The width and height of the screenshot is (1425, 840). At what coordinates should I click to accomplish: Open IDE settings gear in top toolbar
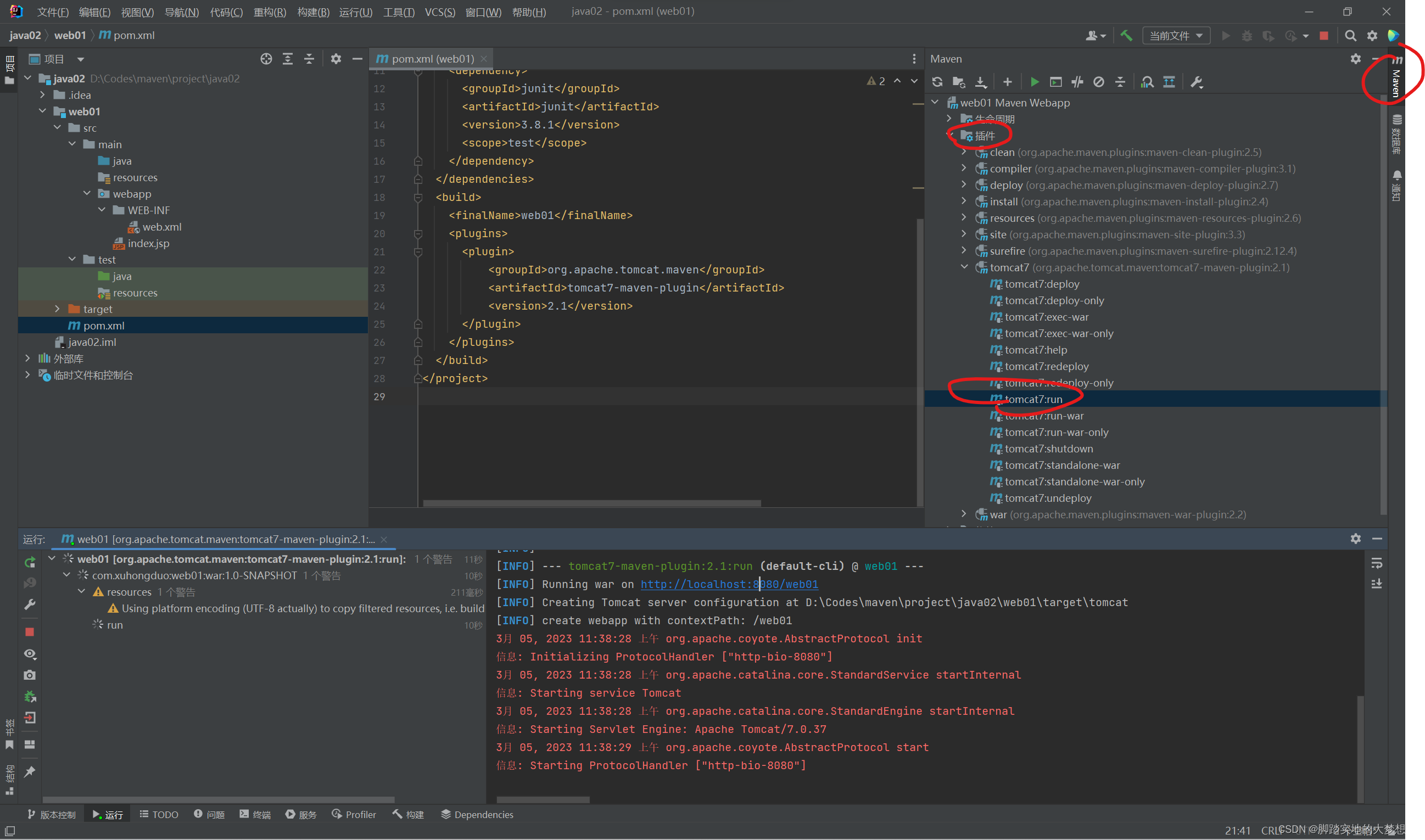point(1372,36)
